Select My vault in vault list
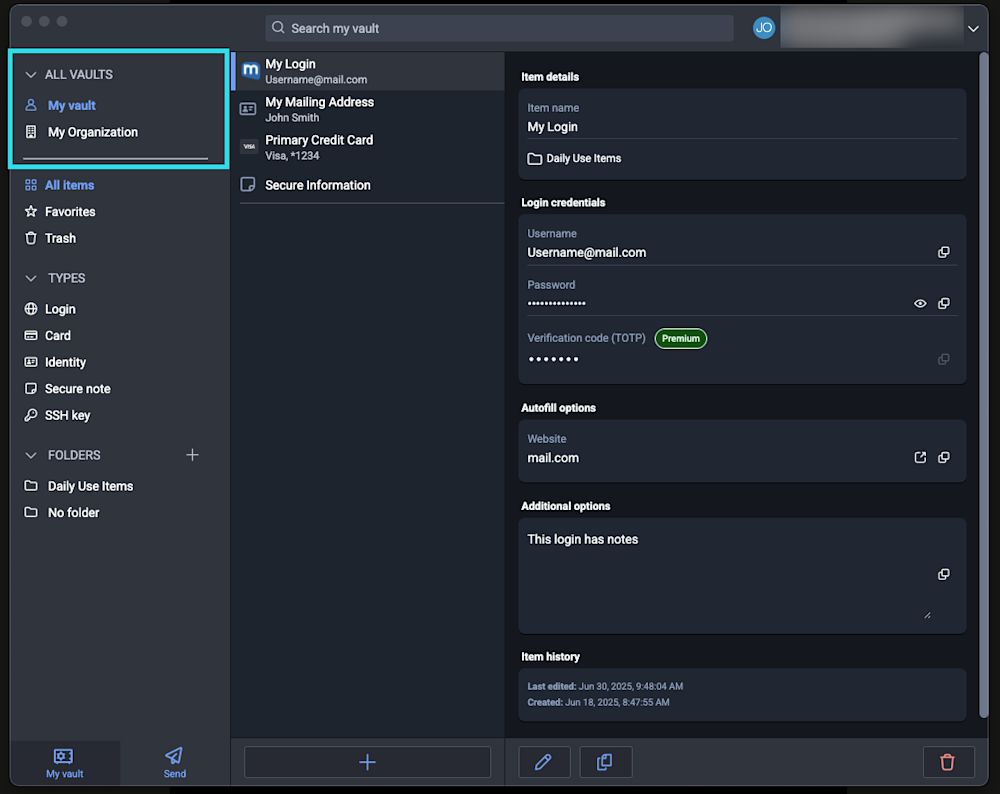The image size is (1000, 794). (x=71, y=105)
